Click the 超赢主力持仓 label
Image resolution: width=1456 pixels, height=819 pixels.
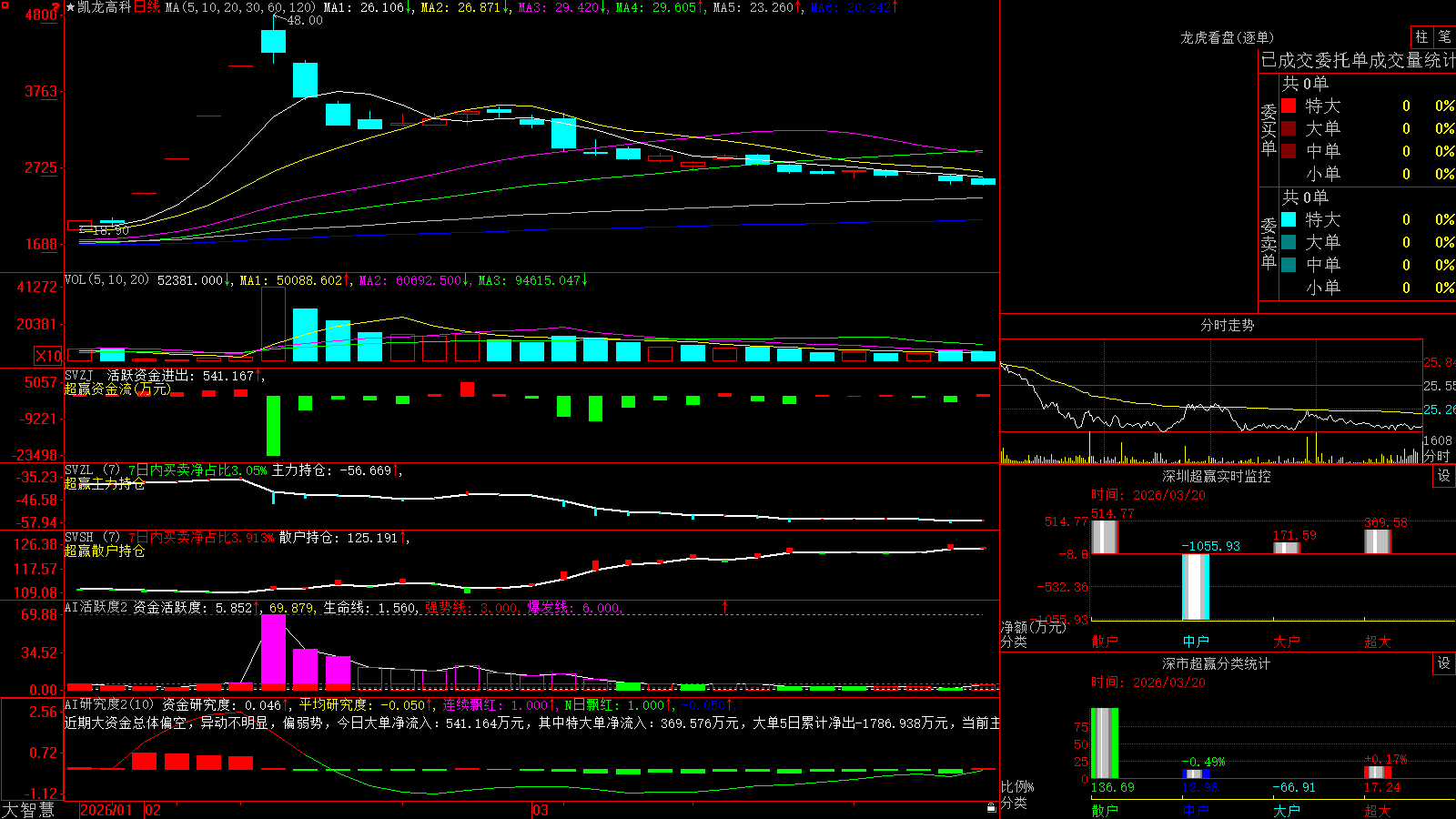[x=105, y=484]
